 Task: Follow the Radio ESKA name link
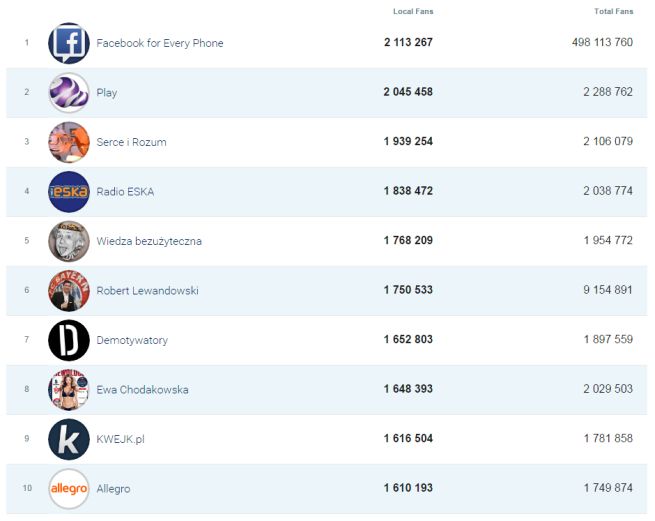pyautogui.click(x=125, y=191)
